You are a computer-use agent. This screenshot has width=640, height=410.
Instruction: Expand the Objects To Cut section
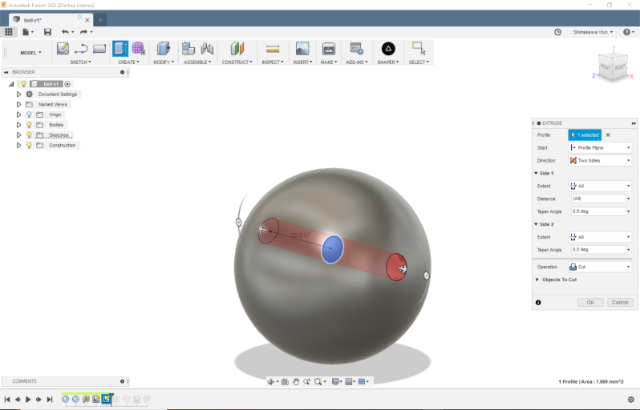[x=537, y=280]
